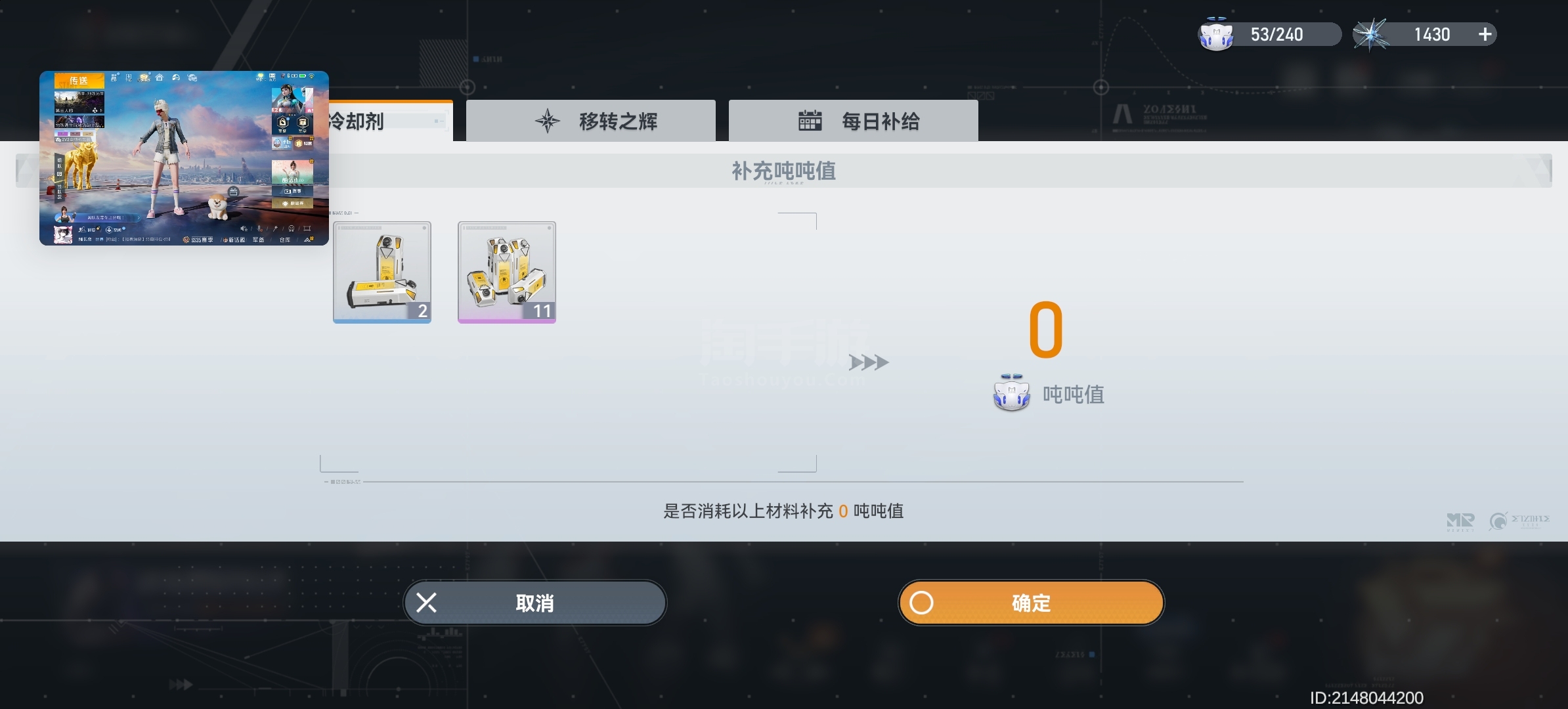
Task: Tap the X icon on 取消
Action: coord(426,603)
